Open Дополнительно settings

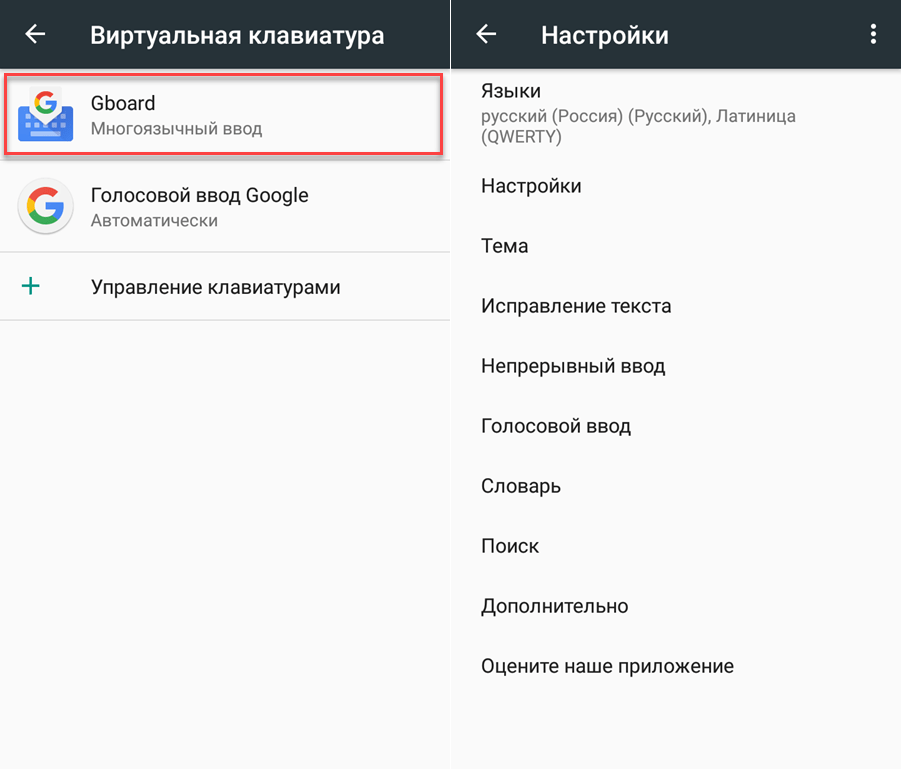[555, 606]
